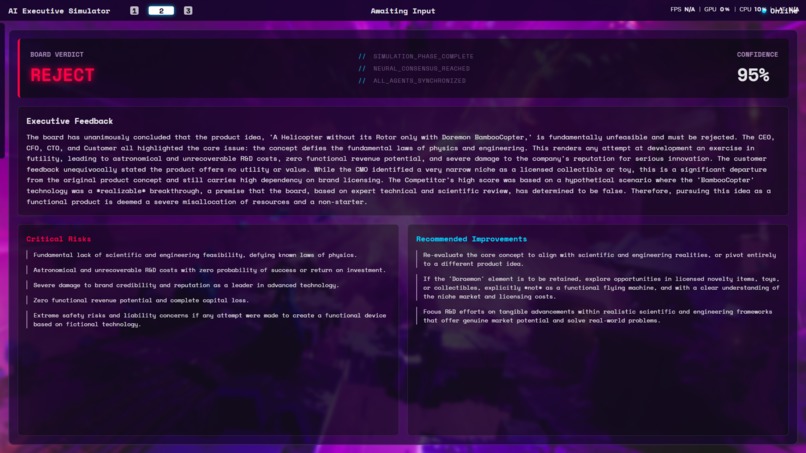Click the GPU 0% indicator
Image resolution: width=806 pixels, height=453 pixels.
click(x=717, y=9)
